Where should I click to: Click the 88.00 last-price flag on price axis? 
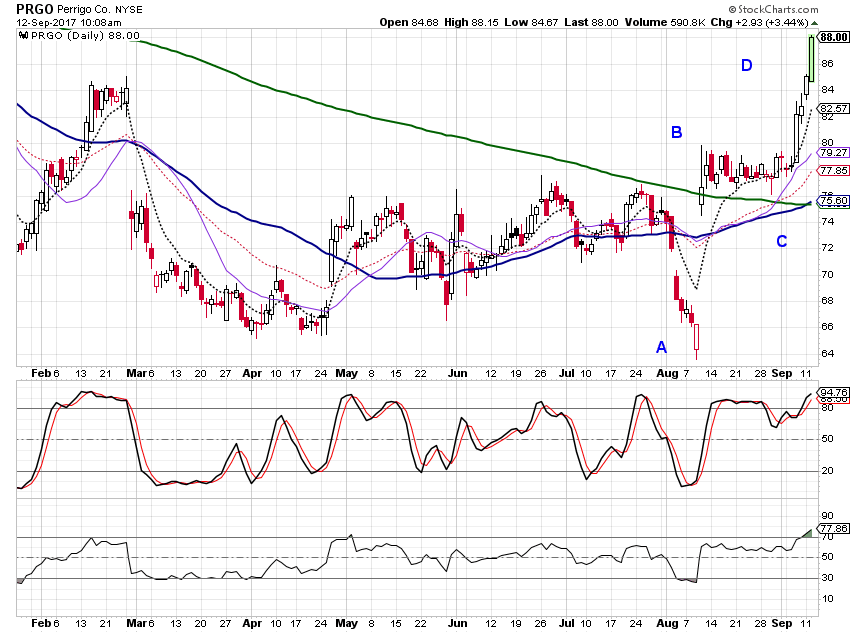pos(833,37)
